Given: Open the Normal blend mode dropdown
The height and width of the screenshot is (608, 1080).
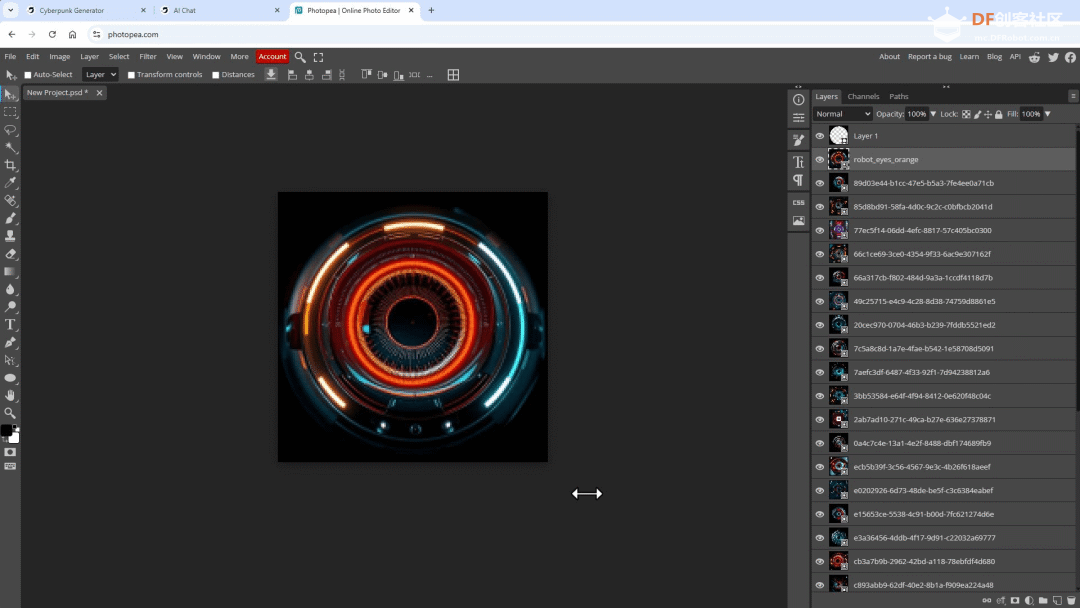Looking at the screenshot, I should pos(843,114).
